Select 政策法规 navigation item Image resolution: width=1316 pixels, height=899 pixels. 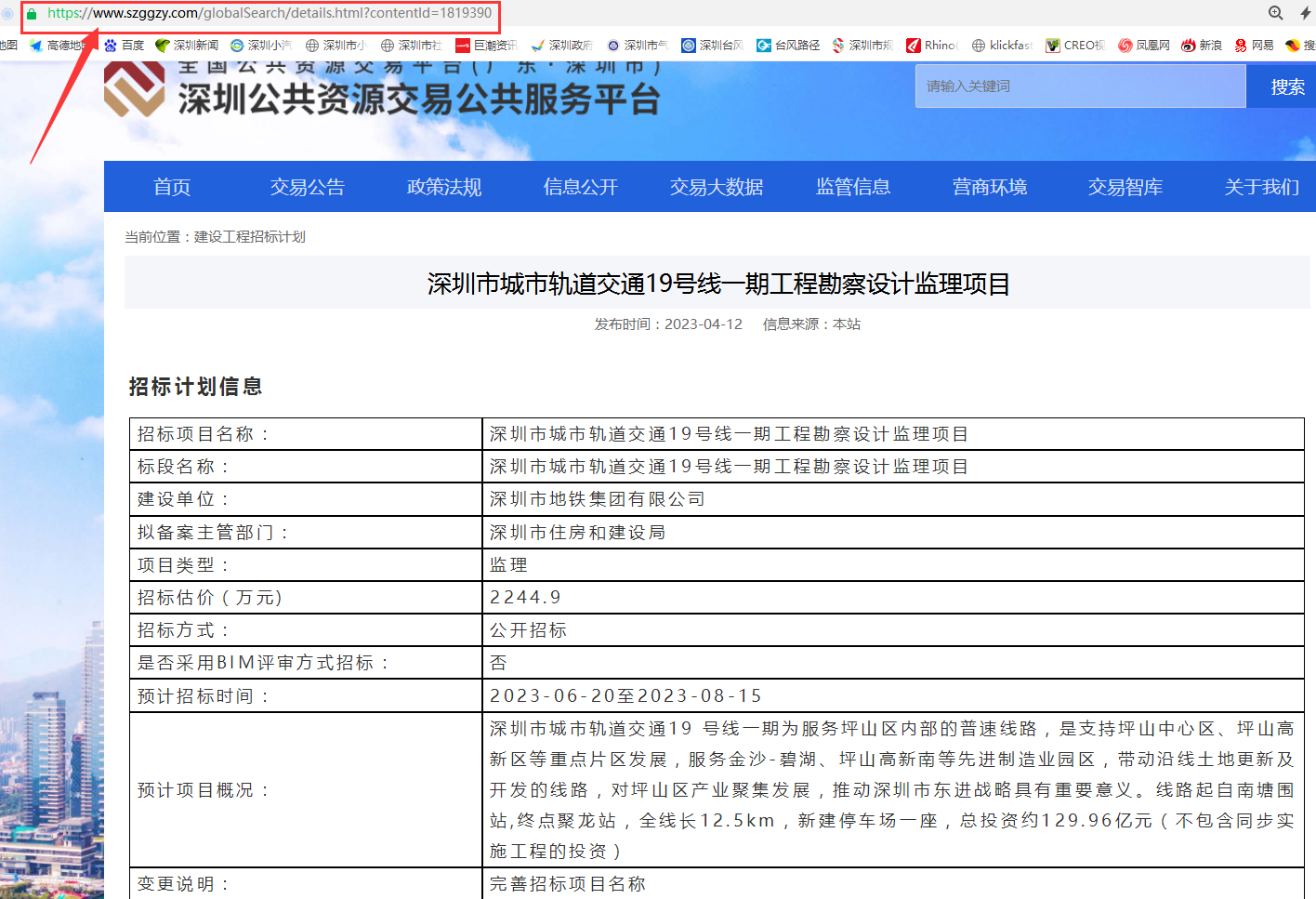pyautogui.click(x=444, y=187)
